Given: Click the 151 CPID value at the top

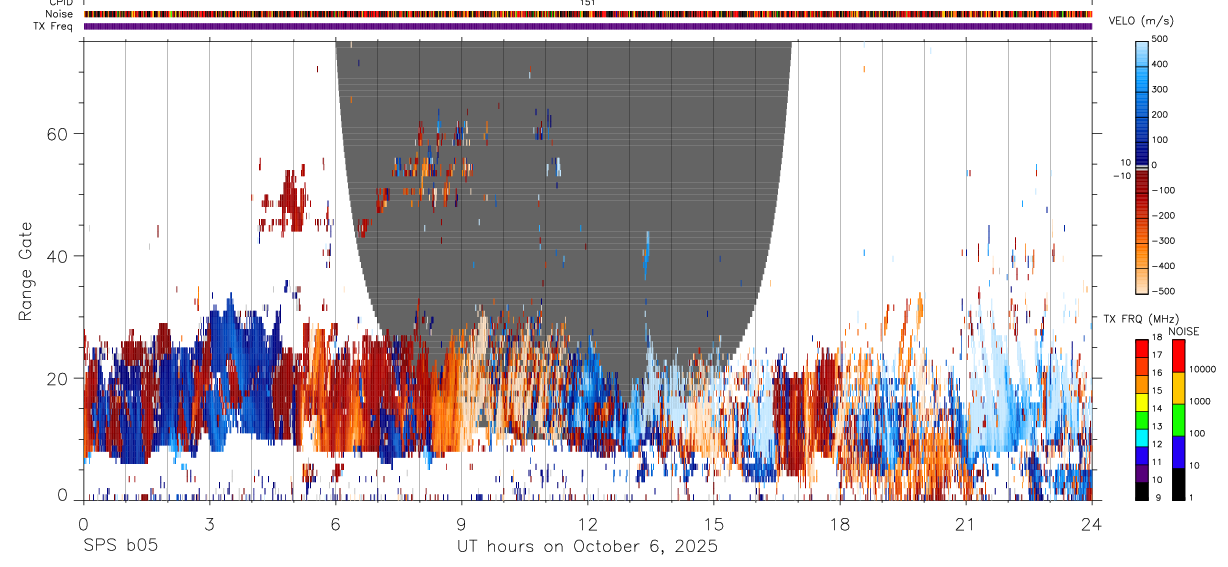Looking at the screenshot, I should point(587,3).
